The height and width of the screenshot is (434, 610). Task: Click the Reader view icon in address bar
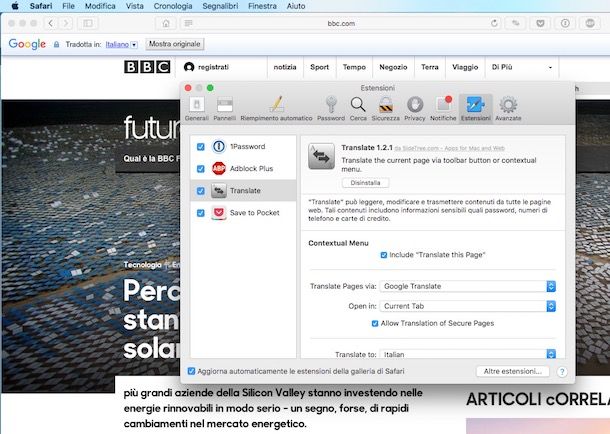coord(189,23)
